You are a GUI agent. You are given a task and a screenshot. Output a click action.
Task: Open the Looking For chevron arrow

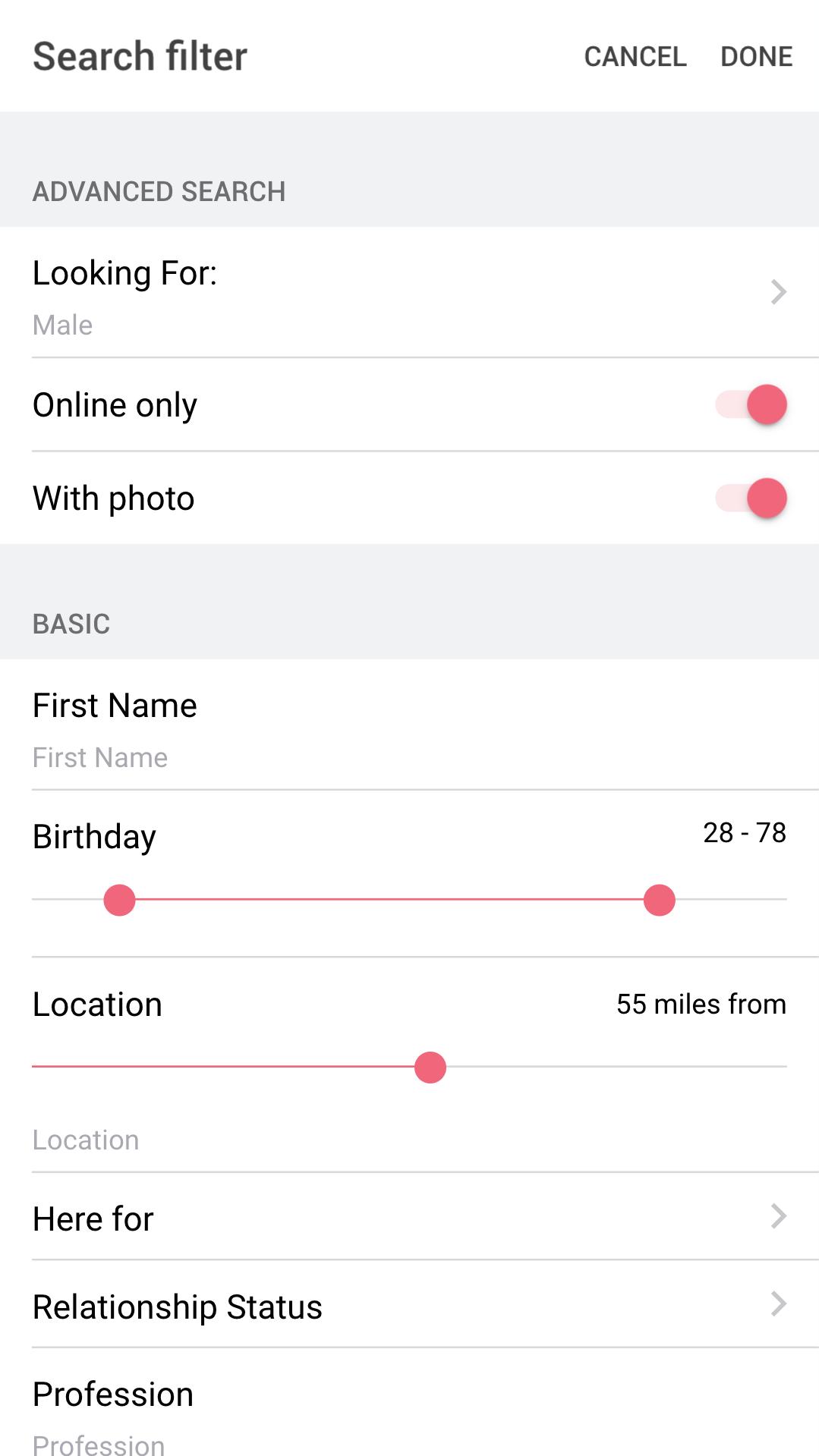click(778, 292)
